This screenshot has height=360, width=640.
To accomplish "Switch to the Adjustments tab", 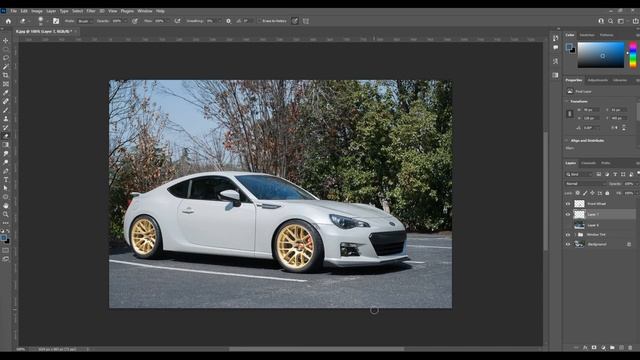I will pyautogui.click(x=598, y=80).
